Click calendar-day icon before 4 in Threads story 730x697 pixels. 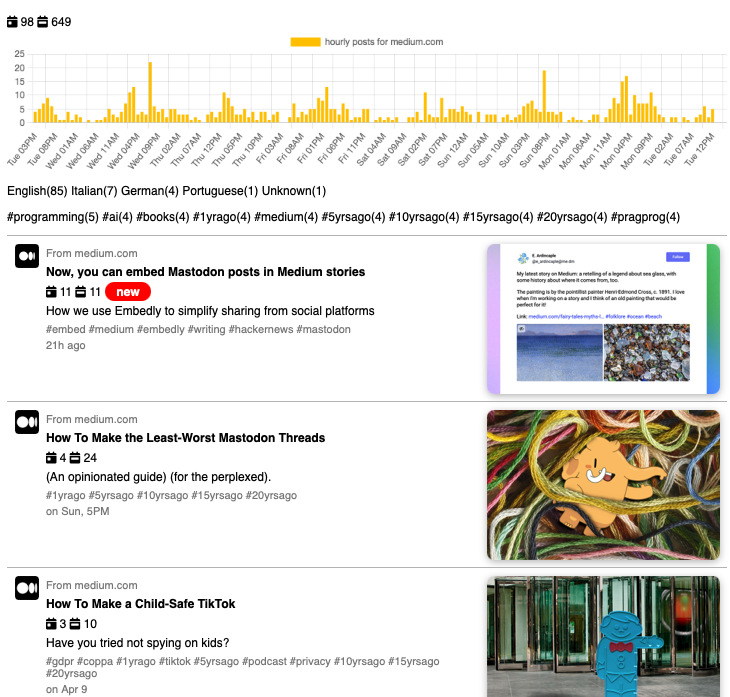click(x=51, y=458)
